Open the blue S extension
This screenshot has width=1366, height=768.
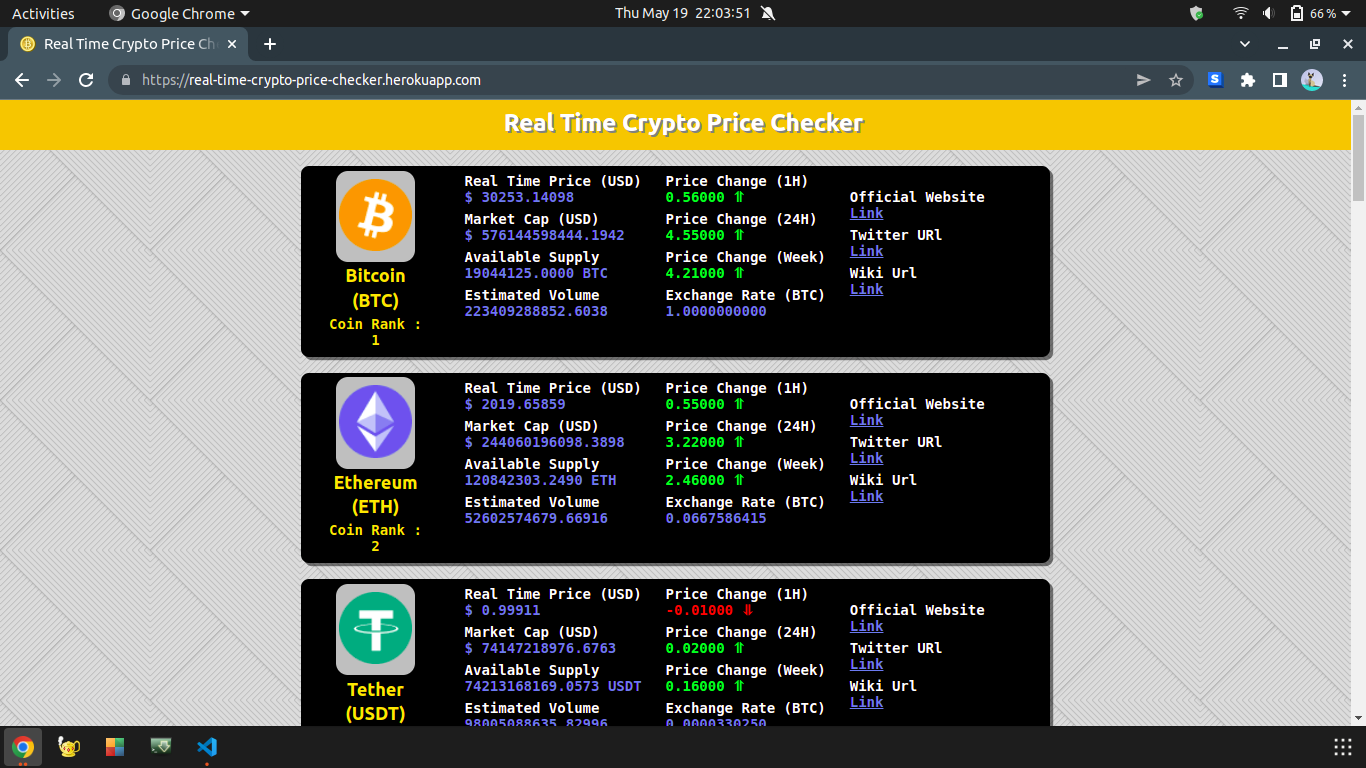(x=1215, y=80)
